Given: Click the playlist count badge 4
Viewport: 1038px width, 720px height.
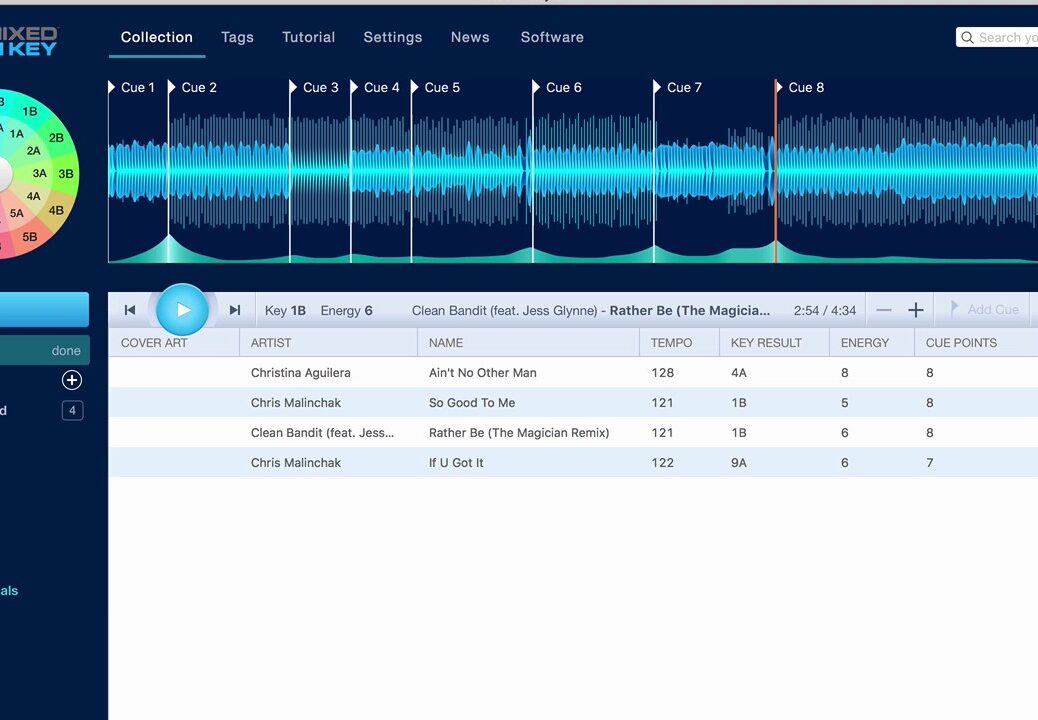Looking at the screenshot, I should pyautogui.click(x=72, y=410).
